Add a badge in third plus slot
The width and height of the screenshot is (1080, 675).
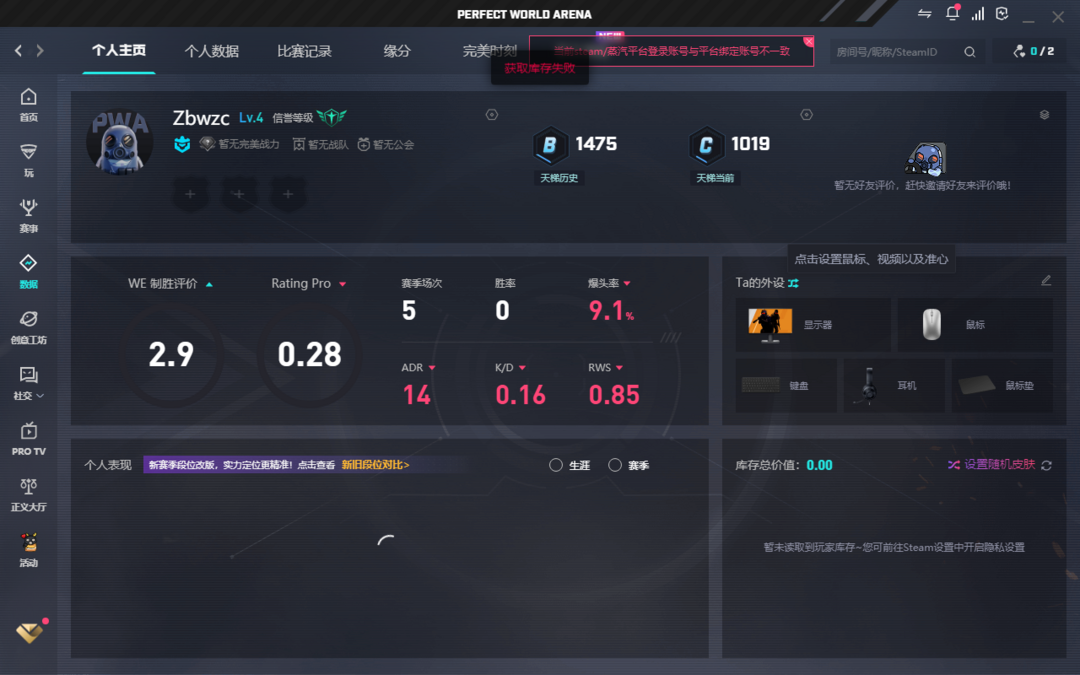[x=288, y=194]
